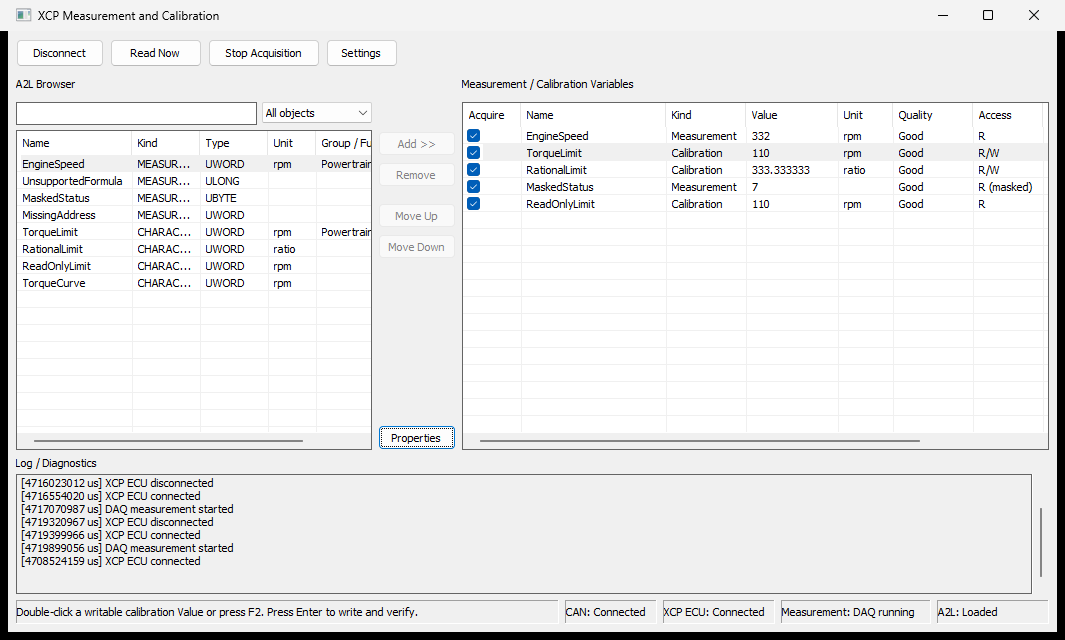1065x640 pixels.
Task: Sort A2L Browser by Type column header
Action: [x=234, y=143]
